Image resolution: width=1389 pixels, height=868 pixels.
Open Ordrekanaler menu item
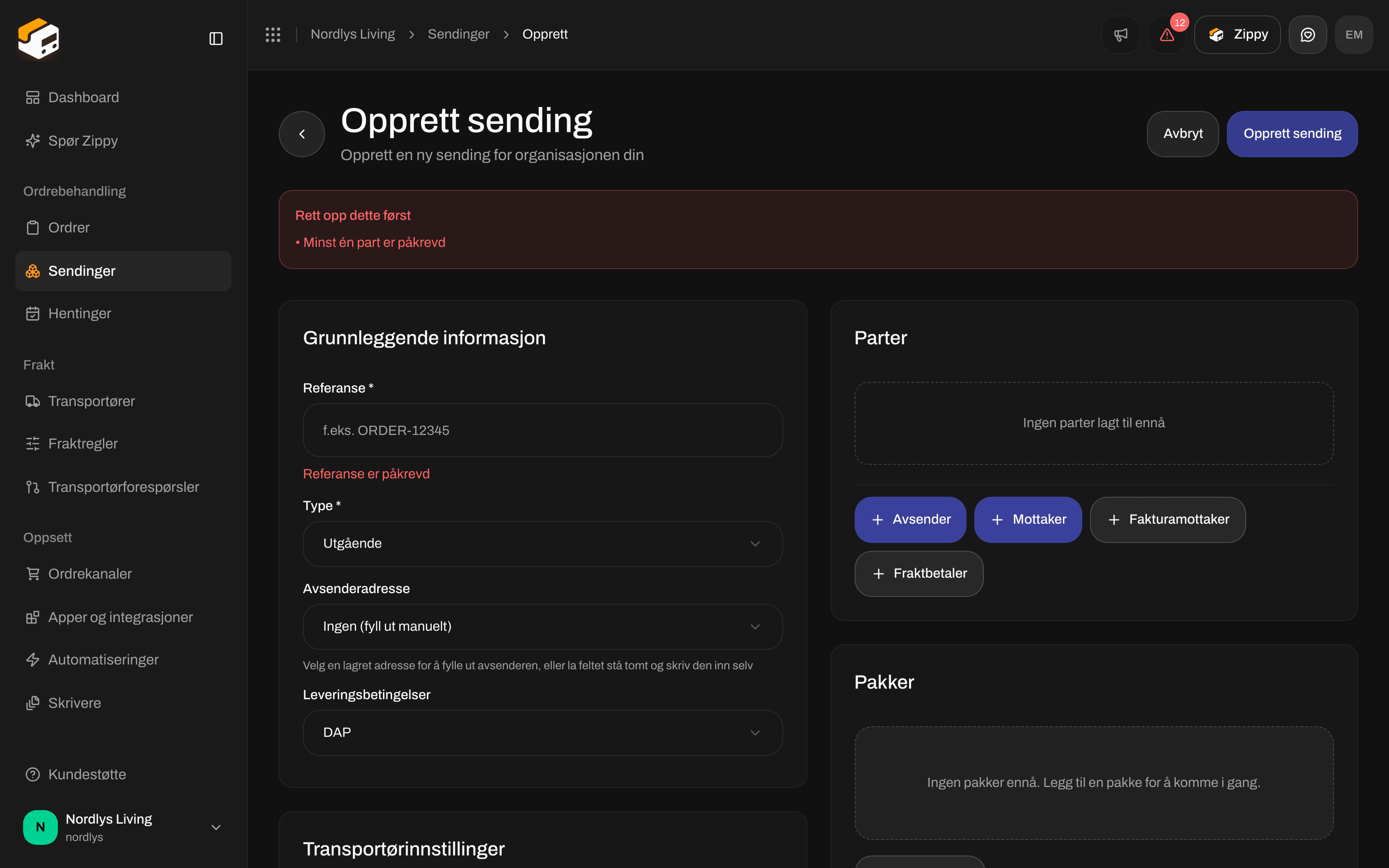(x=123, y=574)
